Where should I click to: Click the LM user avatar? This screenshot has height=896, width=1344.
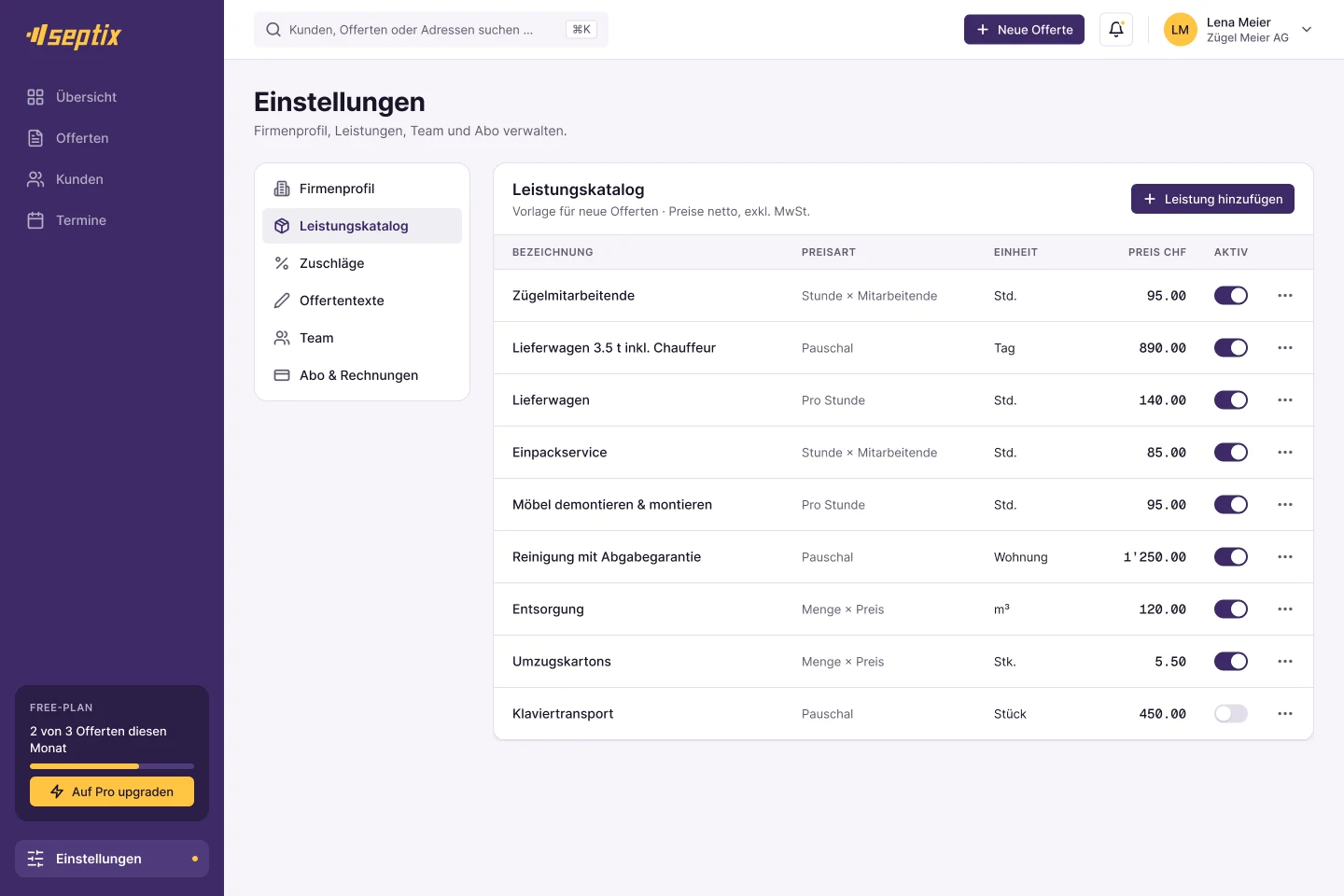click(1180, 30)
